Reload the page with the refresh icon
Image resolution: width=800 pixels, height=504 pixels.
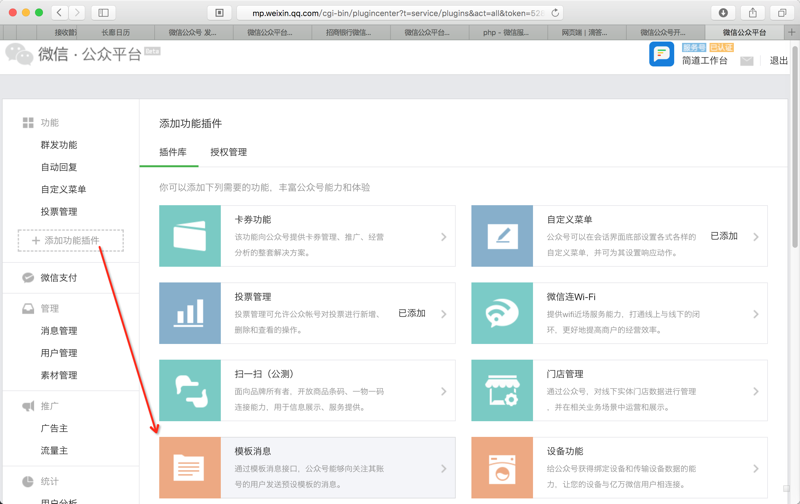point(555,13)
